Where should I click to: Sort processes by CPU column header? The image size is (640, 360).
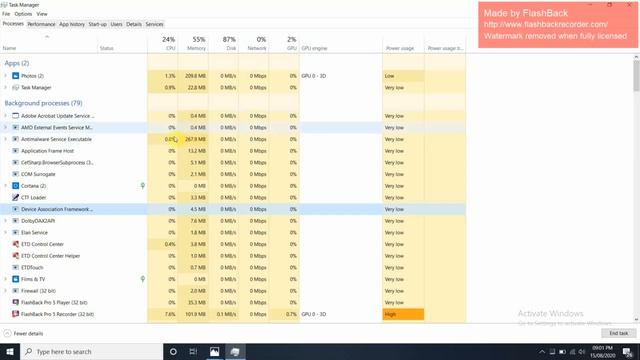click(x=163, y=43)
